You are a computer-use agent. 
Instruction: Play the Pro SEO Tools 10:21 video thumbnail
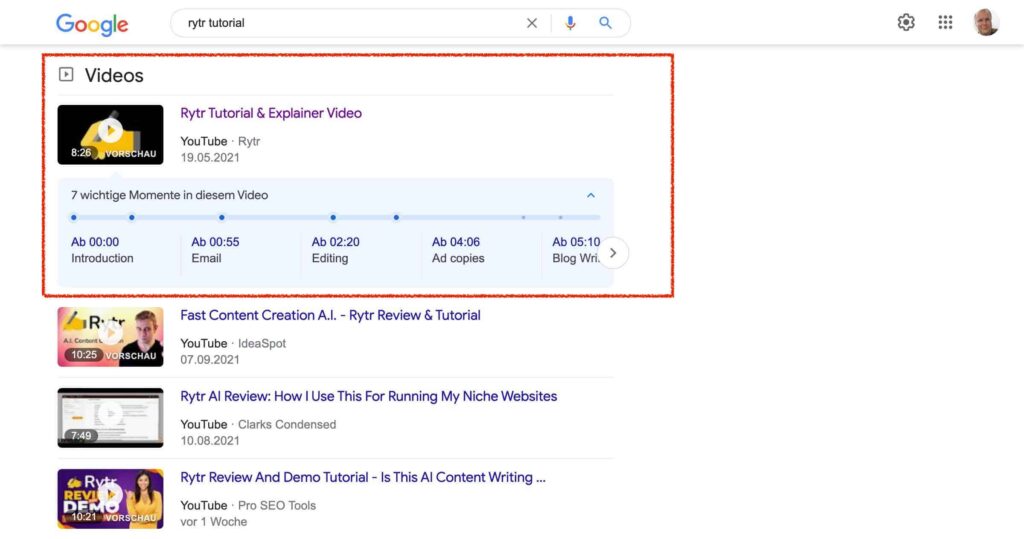[110, 498]
